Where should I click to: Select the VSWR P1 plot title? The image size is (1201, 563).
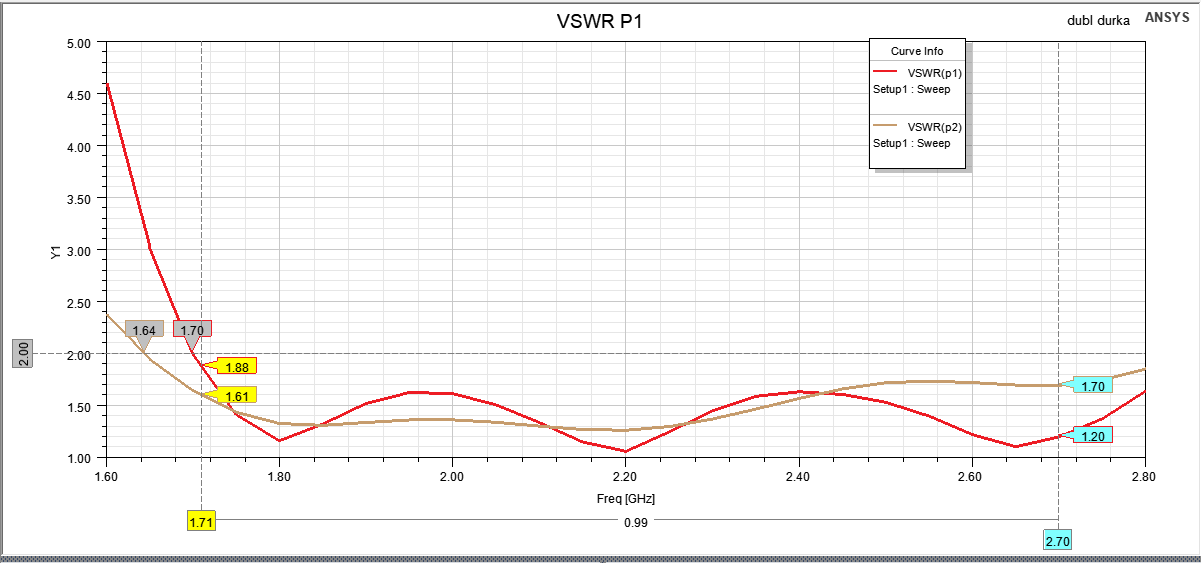599,21
